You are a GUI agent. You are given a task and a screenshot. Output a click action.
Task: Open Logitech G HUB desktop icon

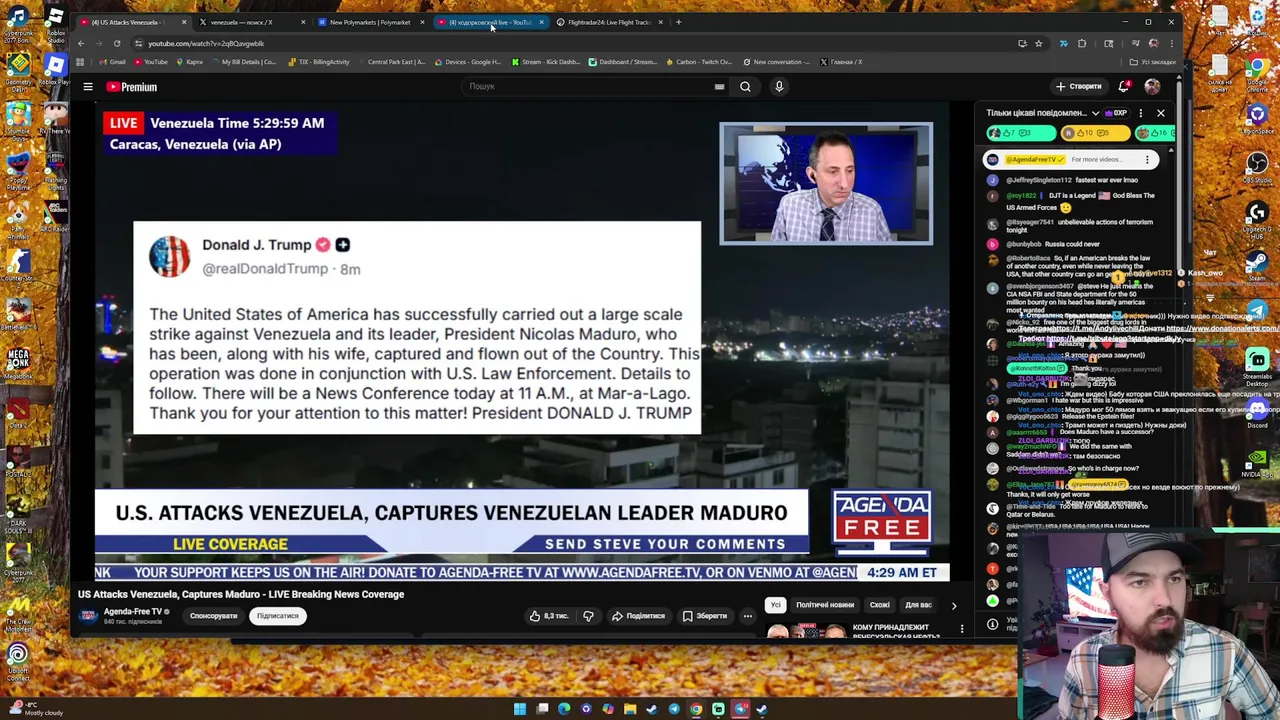click(1257, 216)
